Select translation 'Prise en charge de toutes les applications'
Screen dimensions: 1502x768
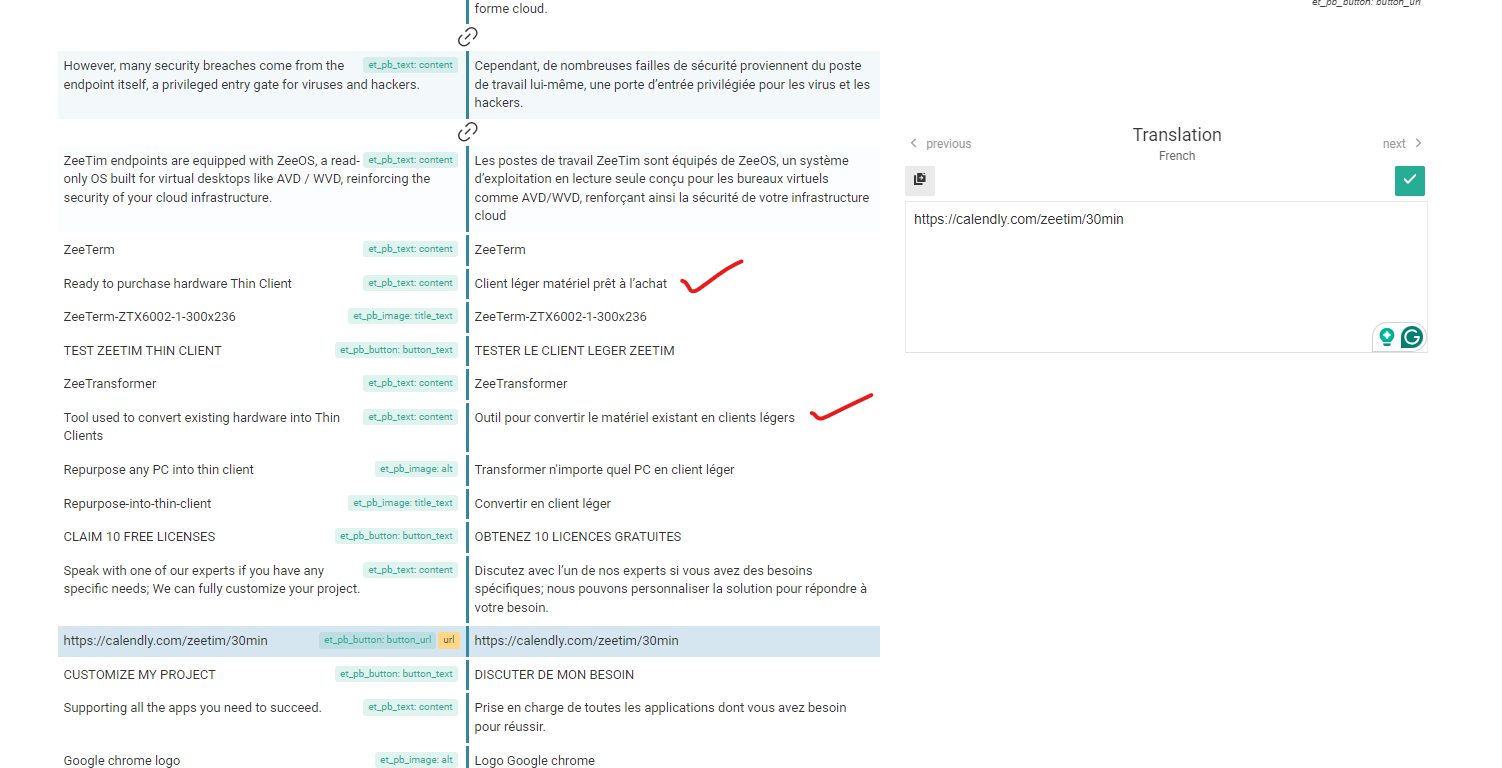click(x=661, y=717)
